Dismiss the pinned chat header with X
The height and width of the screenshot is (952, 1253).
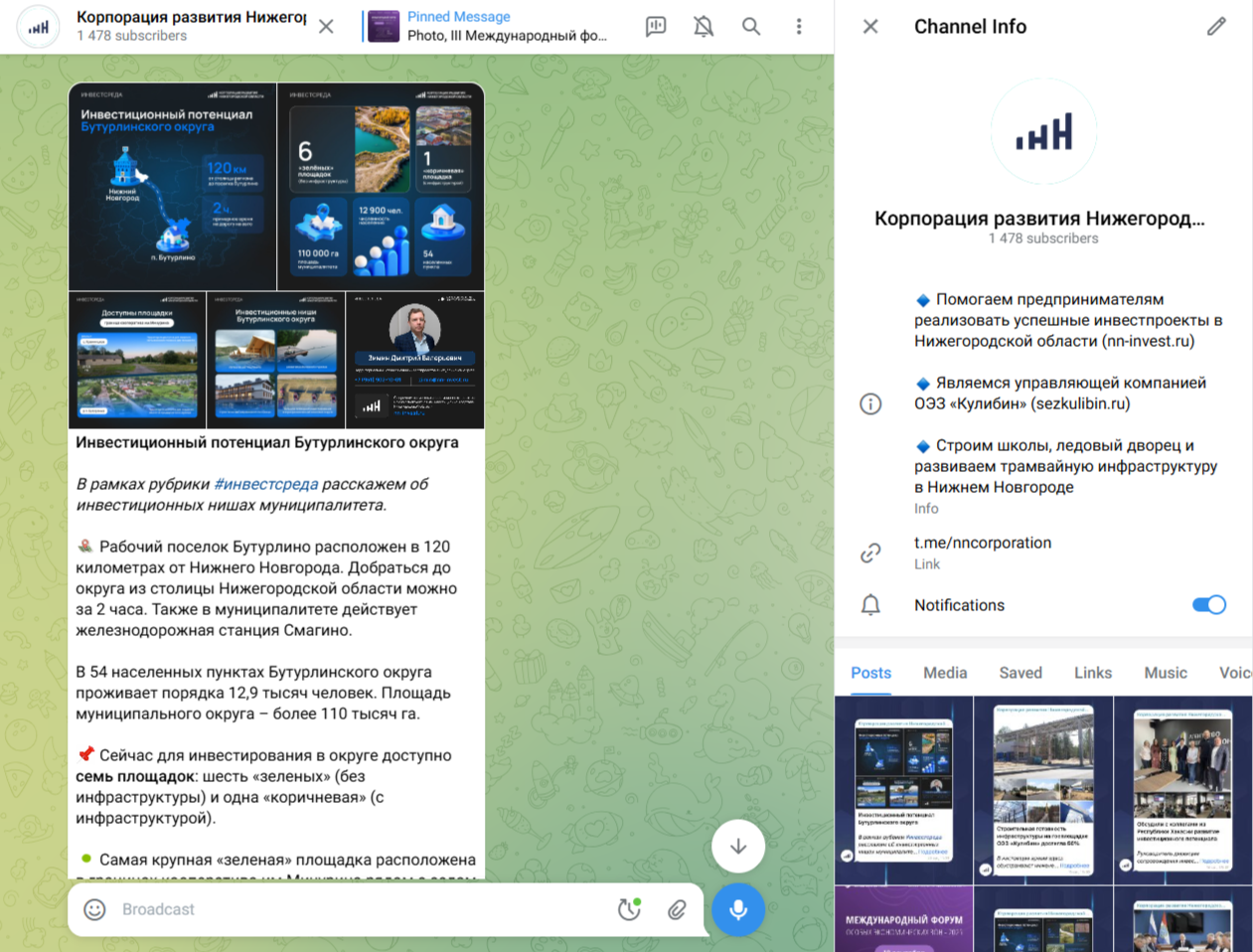326,27
